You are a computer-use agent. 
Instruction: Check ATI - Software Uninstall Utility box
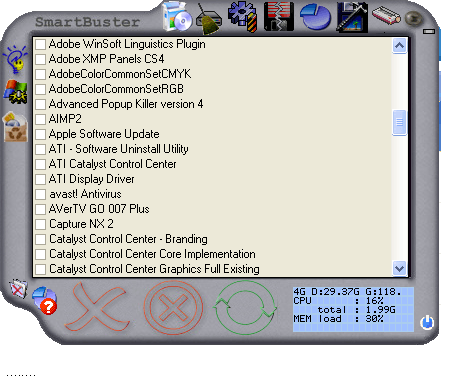(41, 149)
